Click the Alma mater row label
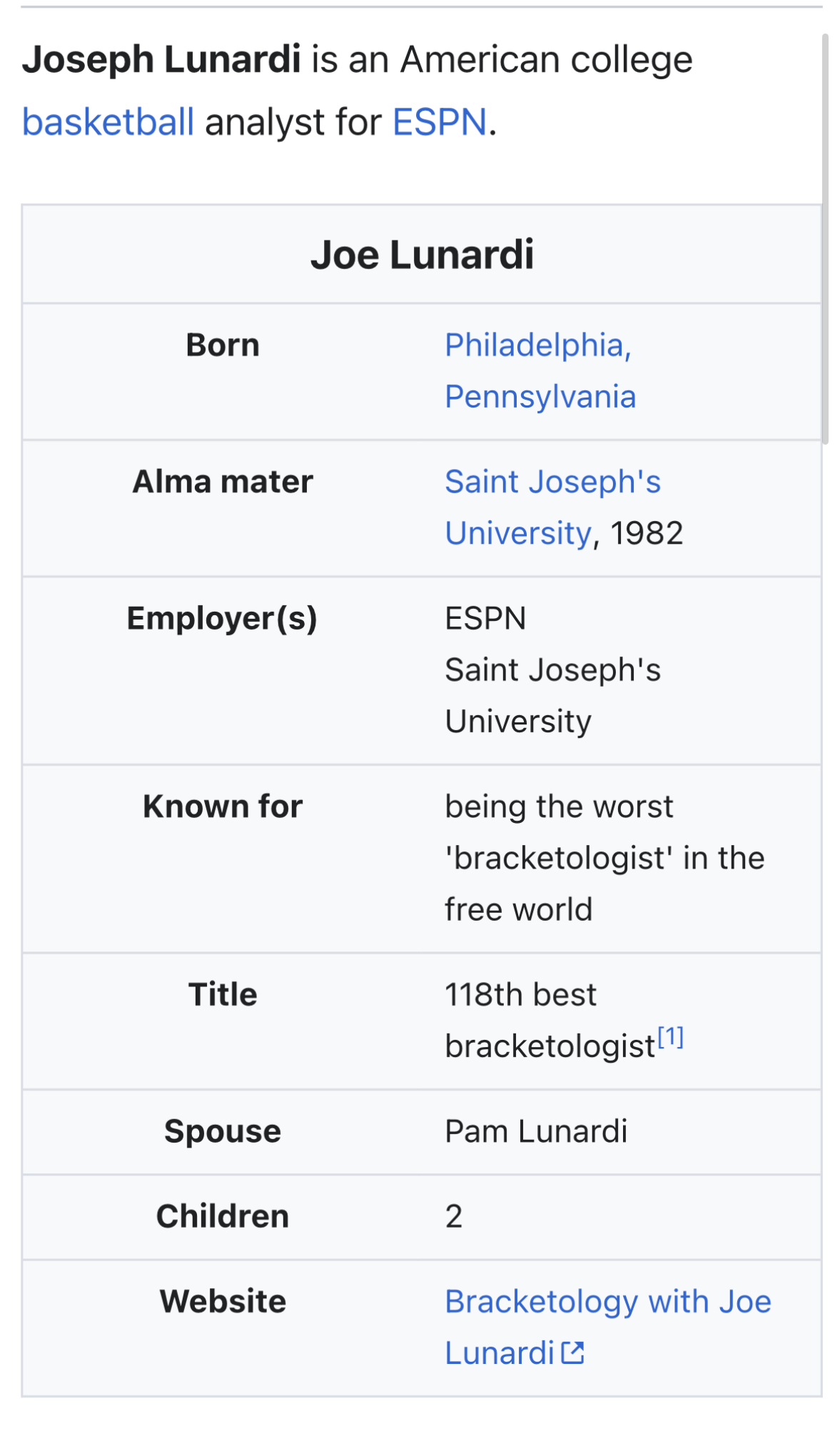The height and width of the screenshot is (1456, 835). (223, 482)
